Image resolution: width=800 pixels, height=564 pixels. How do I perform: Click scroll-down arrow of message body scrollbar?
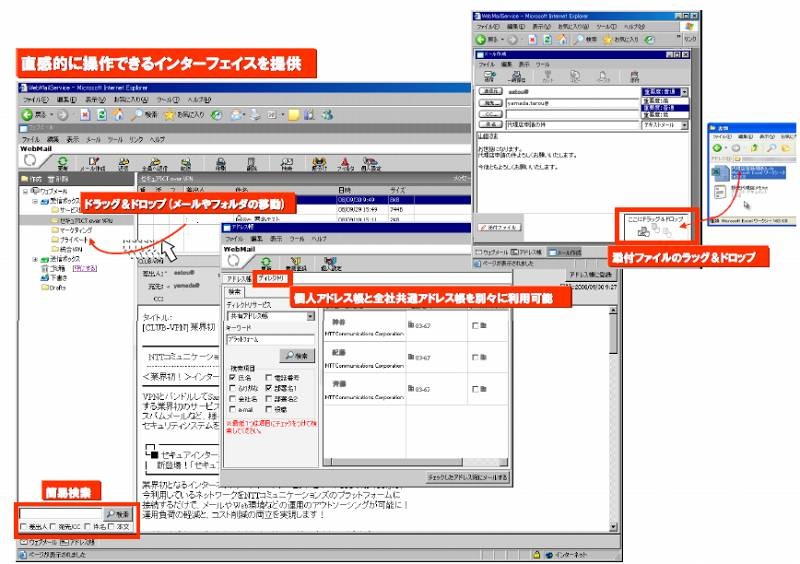point(613,527)
